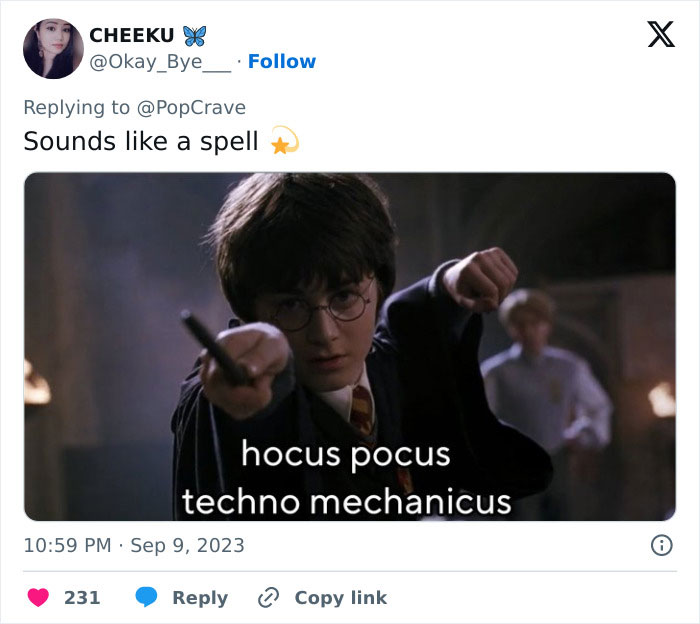The image size is (700, 624).
Task: Open CHEEKU's profile avatar
Action: (x=53, y=49)
